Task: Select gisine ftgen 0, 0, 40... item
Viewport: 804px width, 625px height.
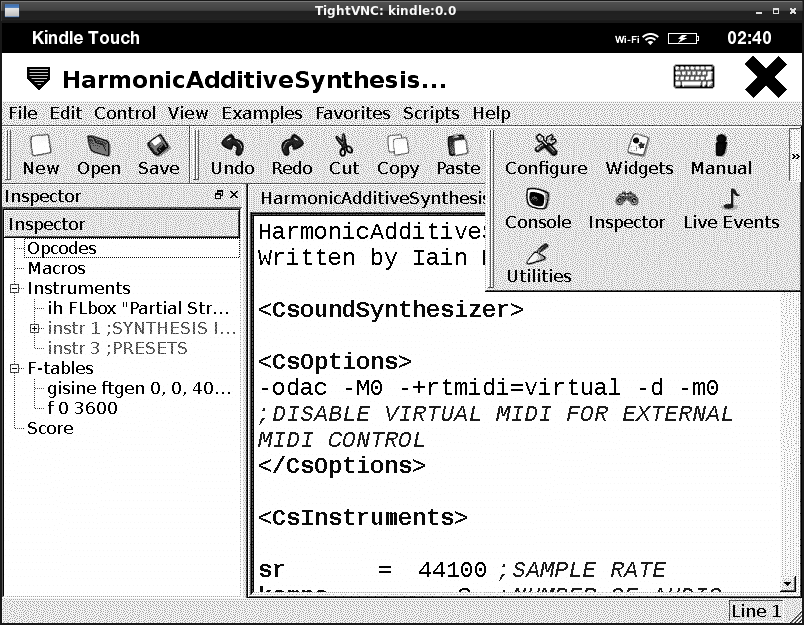Action: 139,388
